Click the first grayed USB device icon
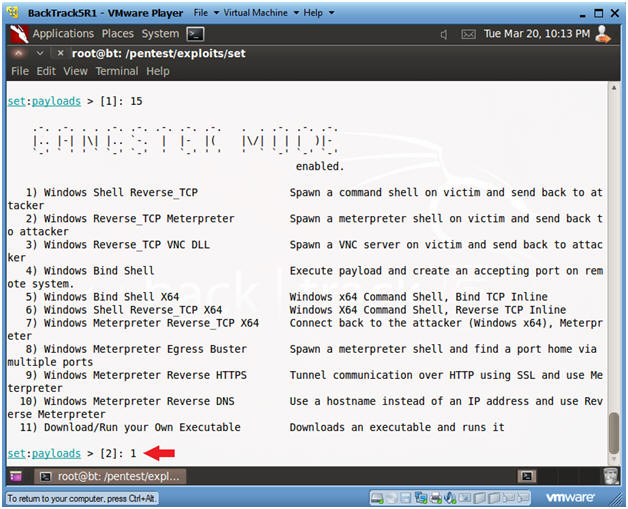 pos(479,498)
